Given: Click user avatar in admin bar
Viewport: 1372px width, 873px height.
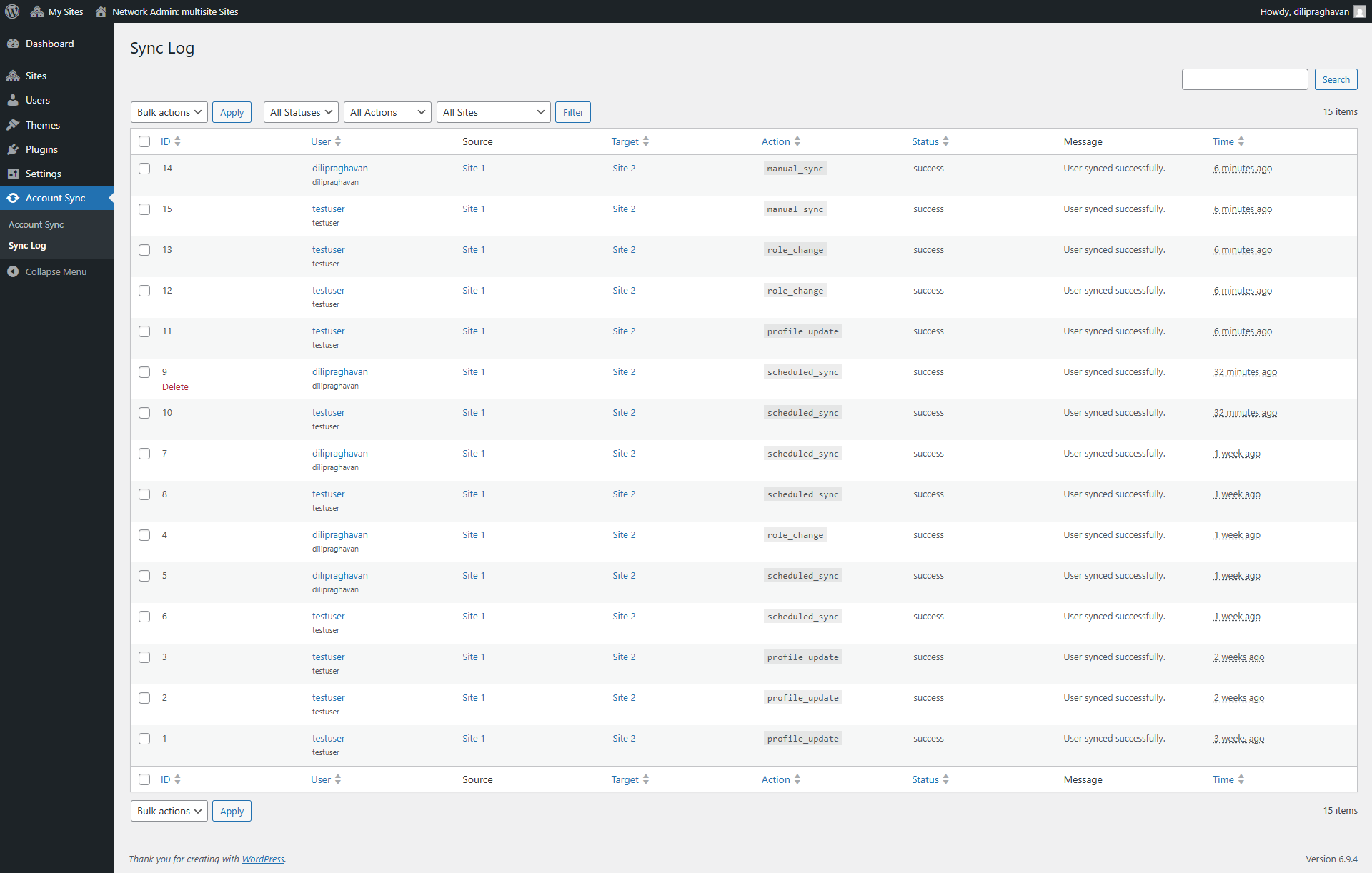Looking at the screenshot, I should coord(1359,11).
